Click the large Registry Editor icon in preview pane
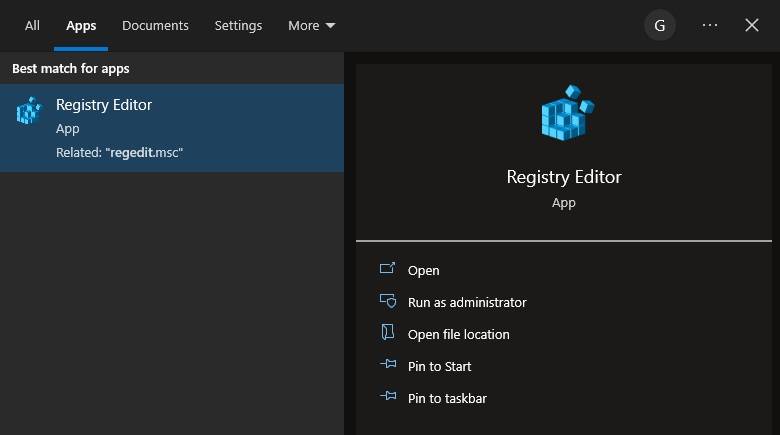The height and width of the screenshot is (435, 780). pos(564,113)
